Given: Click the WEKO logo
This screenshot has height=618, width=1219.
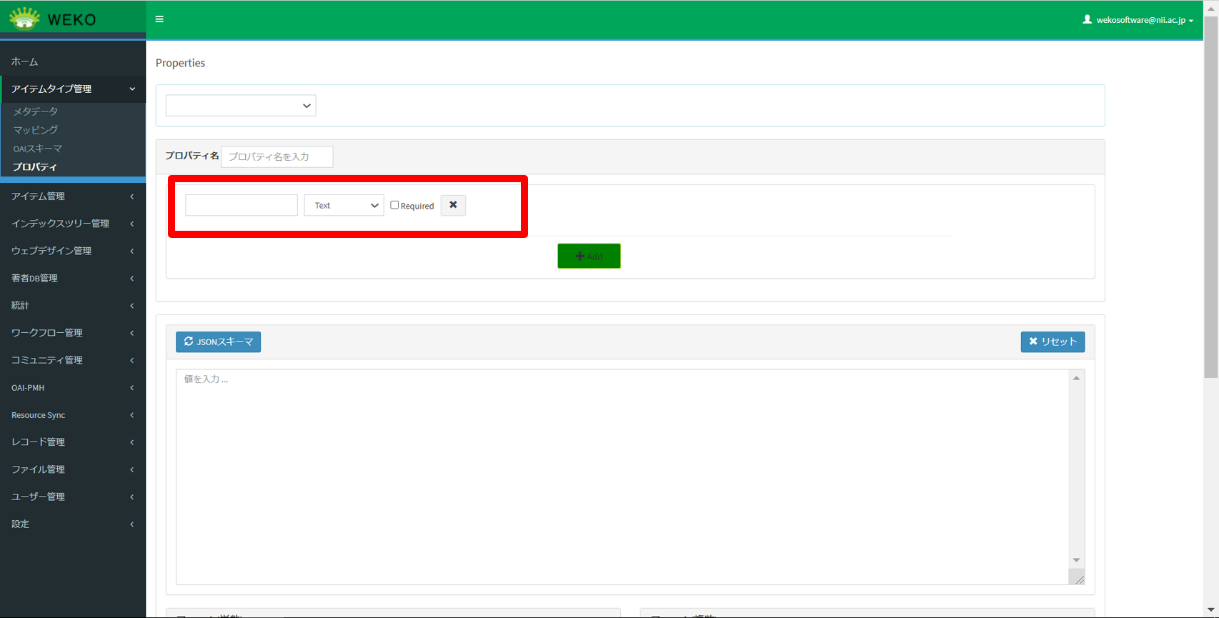Looking at the screenshot, I should tap(54, 19).
